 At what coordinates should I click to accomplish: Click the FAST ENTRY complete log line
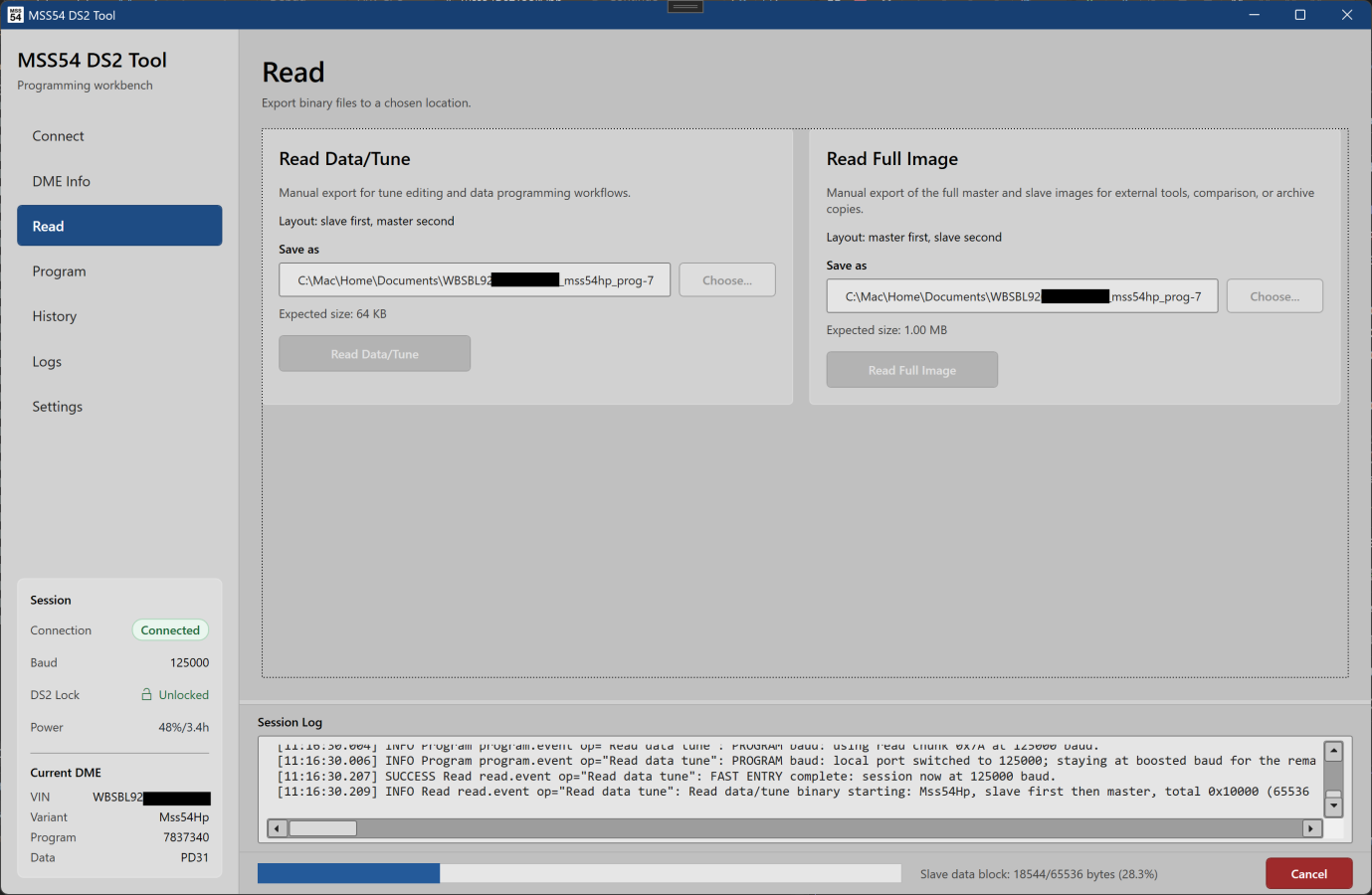(667, 777)
